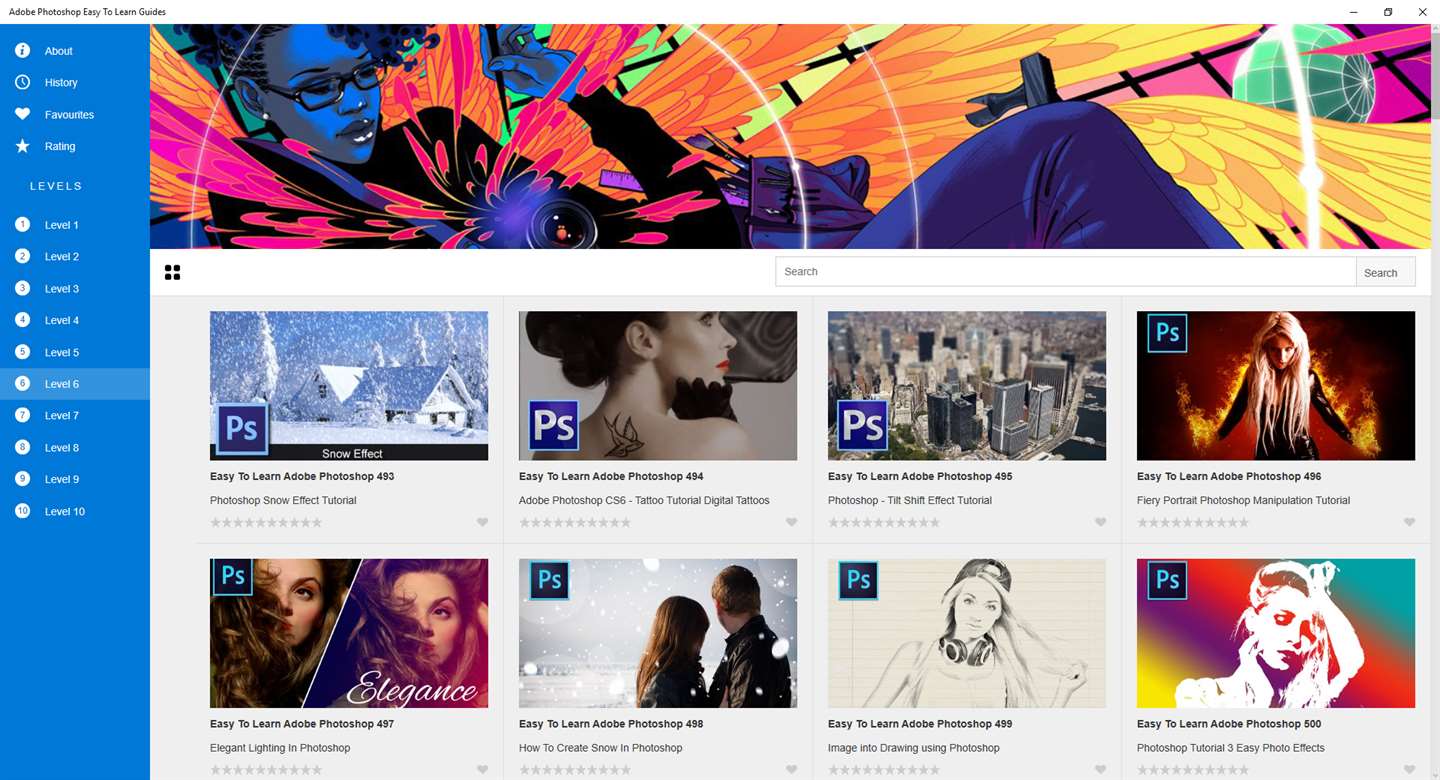Open the tattoo tutorial thumbnail

pyautogui.click(x=658, y=386)
